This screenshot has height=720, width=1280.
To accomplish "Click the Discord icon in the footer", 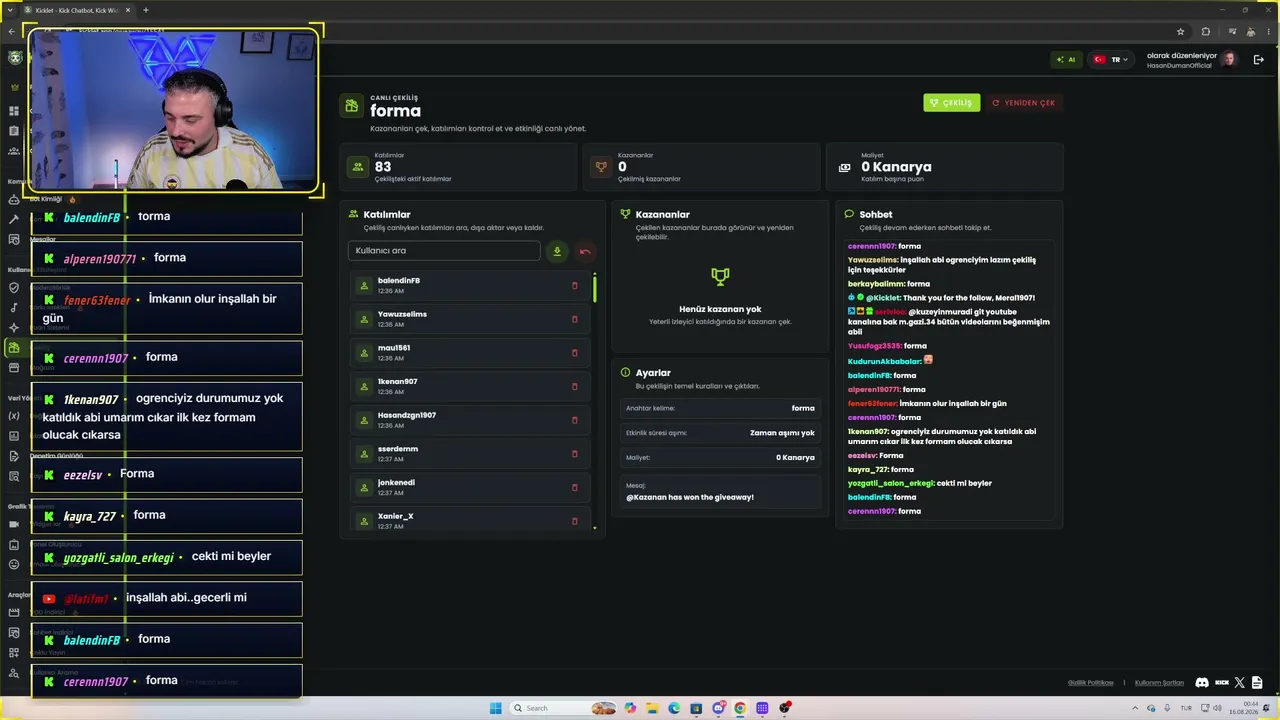I will 1202,683.
